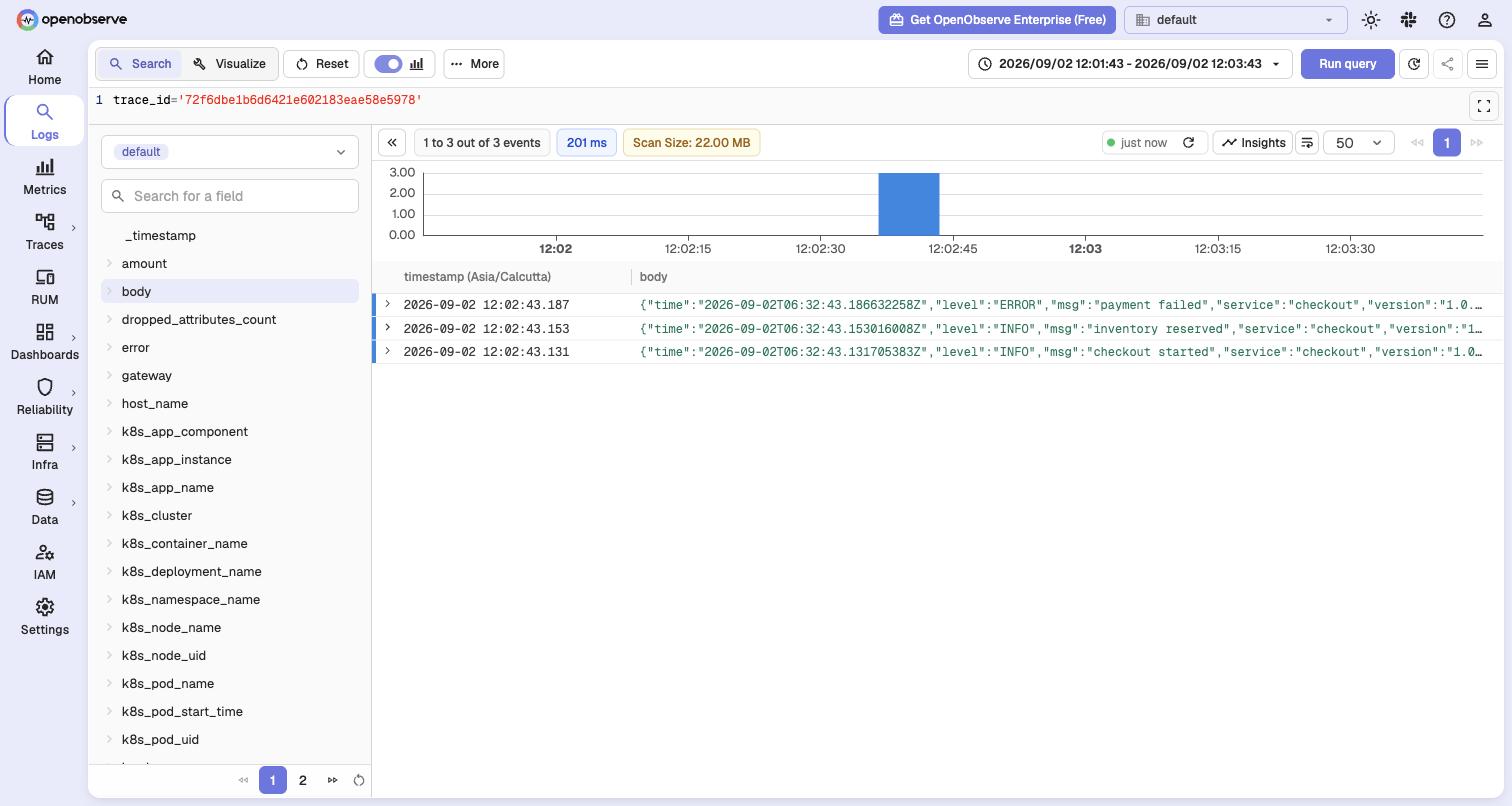Viewport: 1512px width, 806px height.
Task: Click the body column header
Action: point(653,277)
